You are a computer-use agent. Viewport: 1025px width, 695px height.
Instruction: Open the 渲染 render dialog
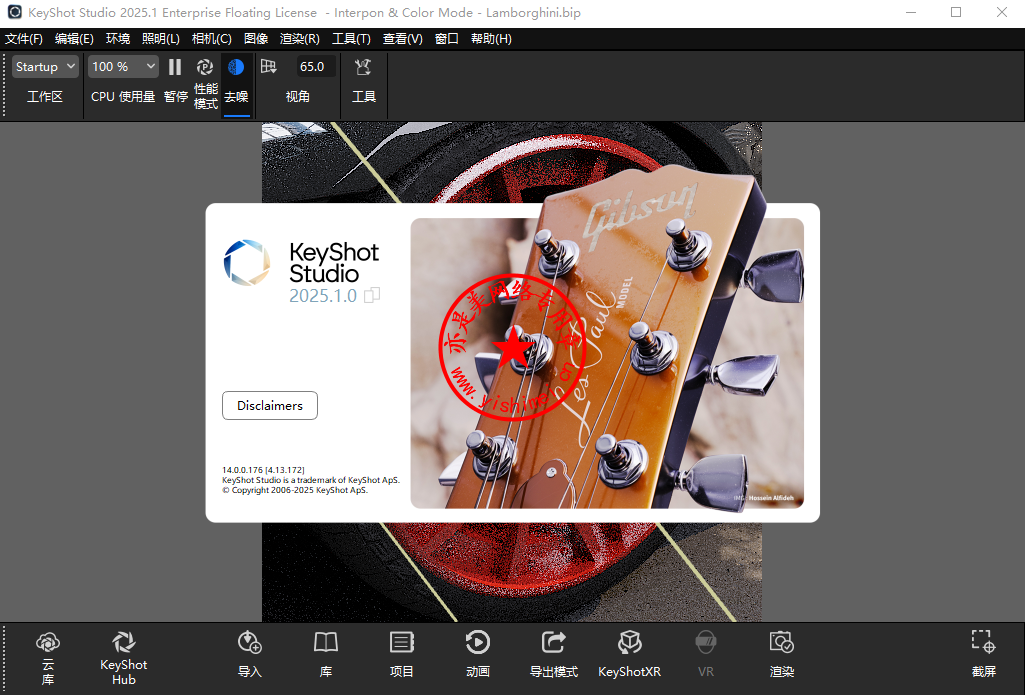pyautogui.click(x=782, y=654)
